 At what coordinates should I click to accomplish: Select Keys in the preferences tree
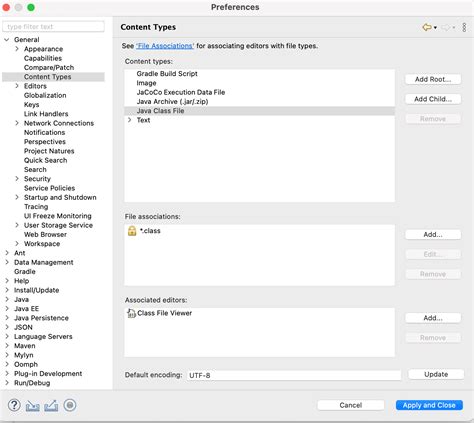[x=32, y=105]
